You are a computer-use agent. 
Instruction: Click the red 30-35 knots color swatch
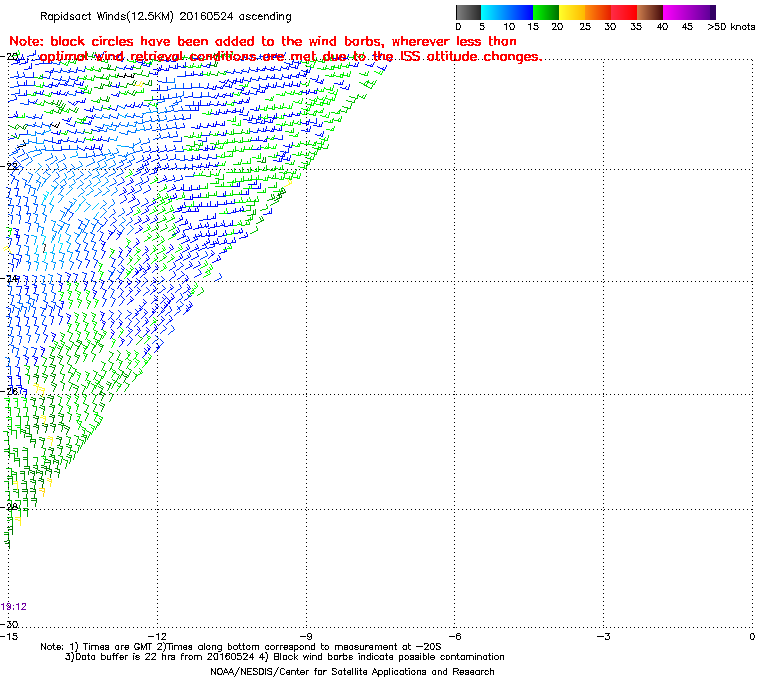point(624,12)
